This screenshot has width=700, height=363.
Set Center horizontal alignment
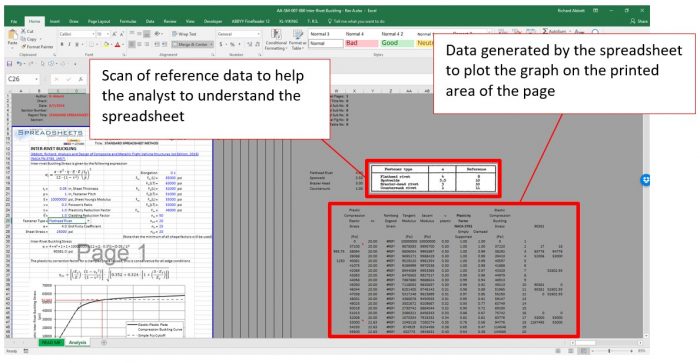pyautogui.click(x=139, y=45)
